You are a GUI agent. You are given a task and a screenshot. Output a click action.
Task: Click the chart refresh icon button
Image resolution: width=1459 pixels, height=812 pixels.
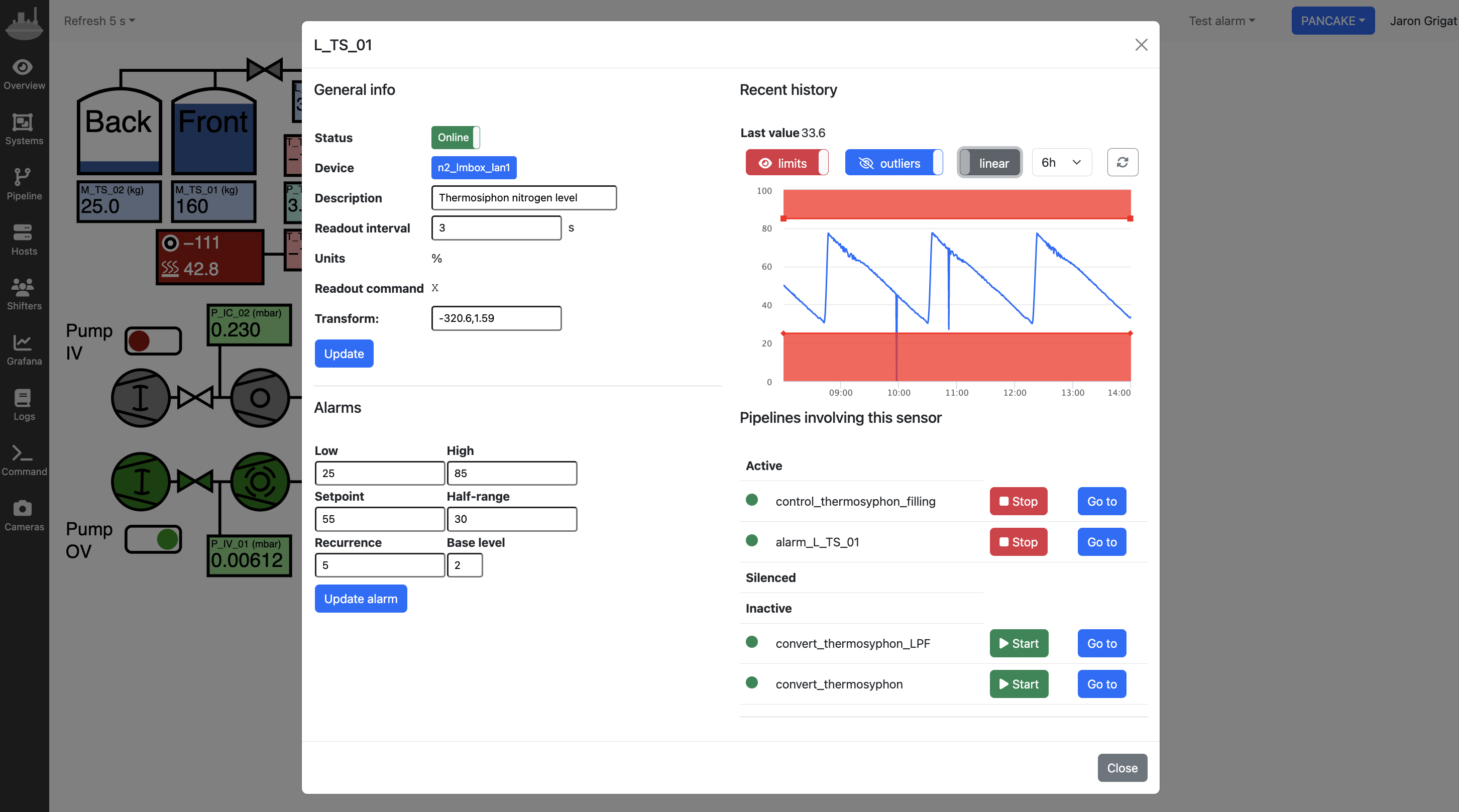point(1122,163)
